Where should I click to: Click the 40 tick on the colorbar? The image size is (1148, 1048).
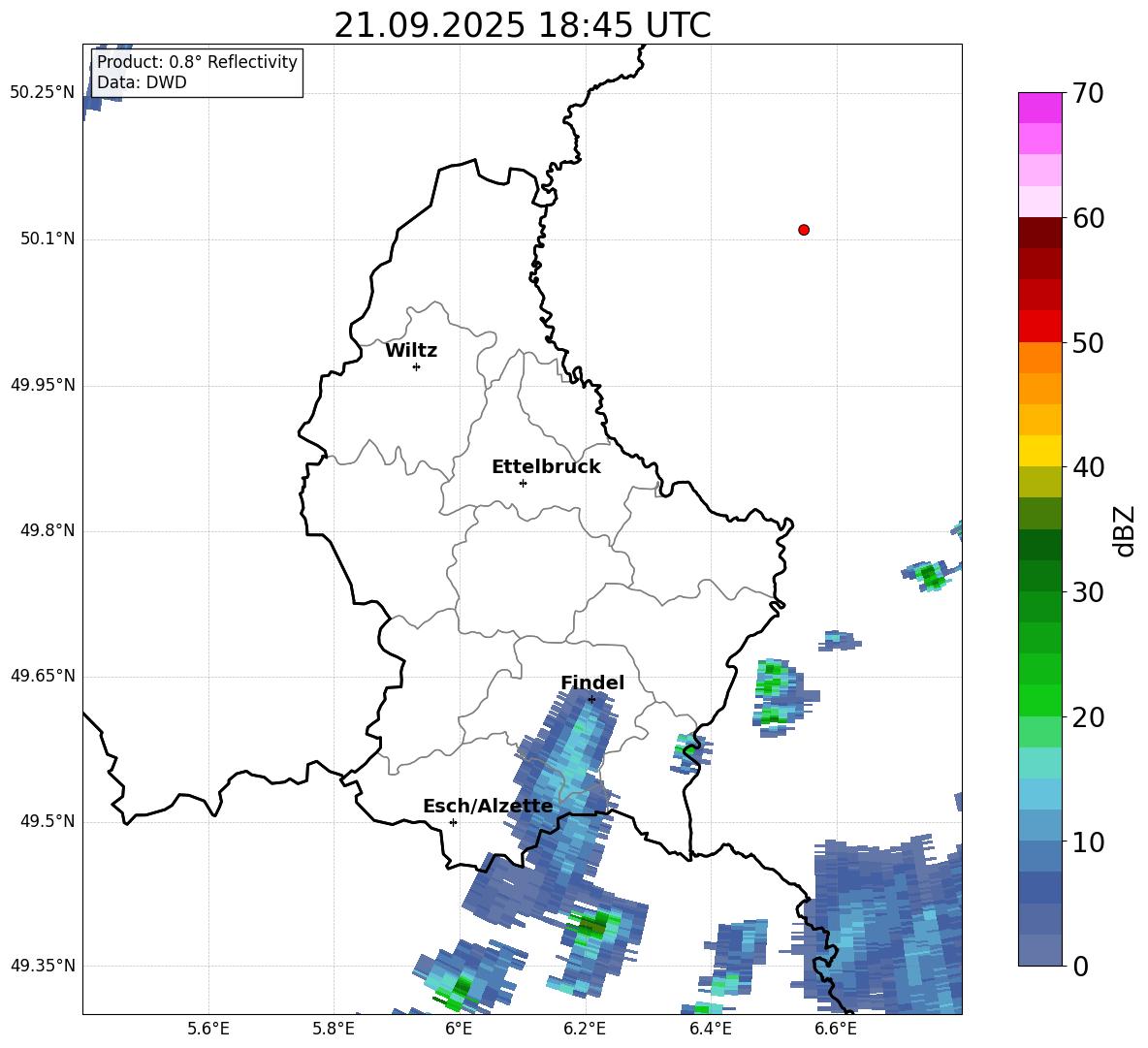tap(1087, 467)
